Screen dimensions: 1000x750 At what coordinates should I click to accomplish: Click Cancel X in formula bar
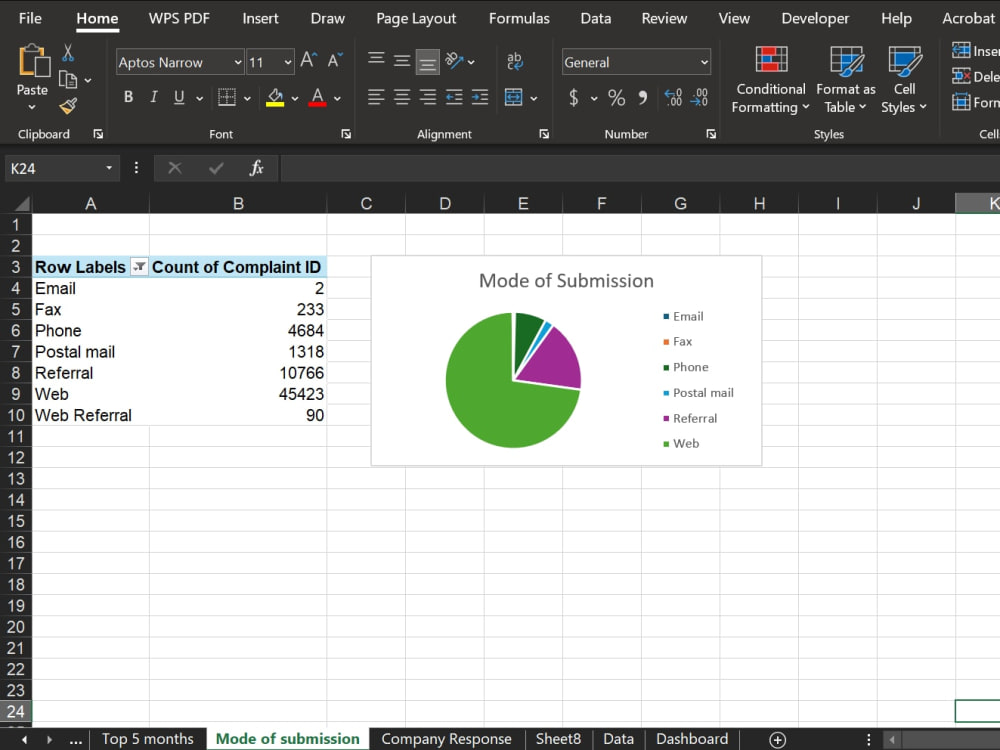175,168
